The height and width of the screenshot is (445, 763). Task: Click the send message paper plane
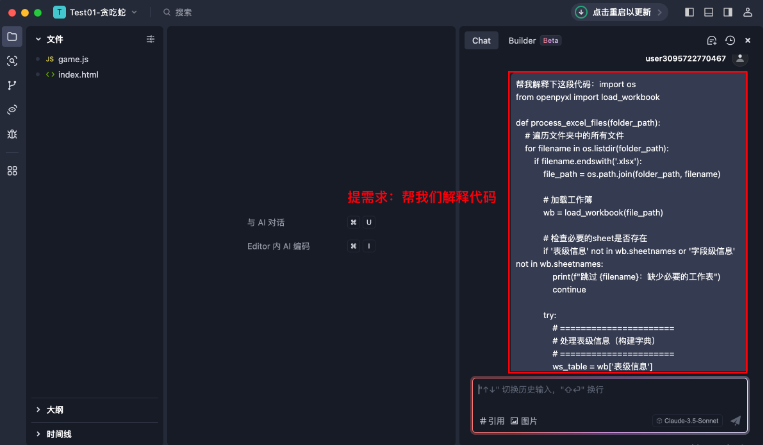point(736,421)
